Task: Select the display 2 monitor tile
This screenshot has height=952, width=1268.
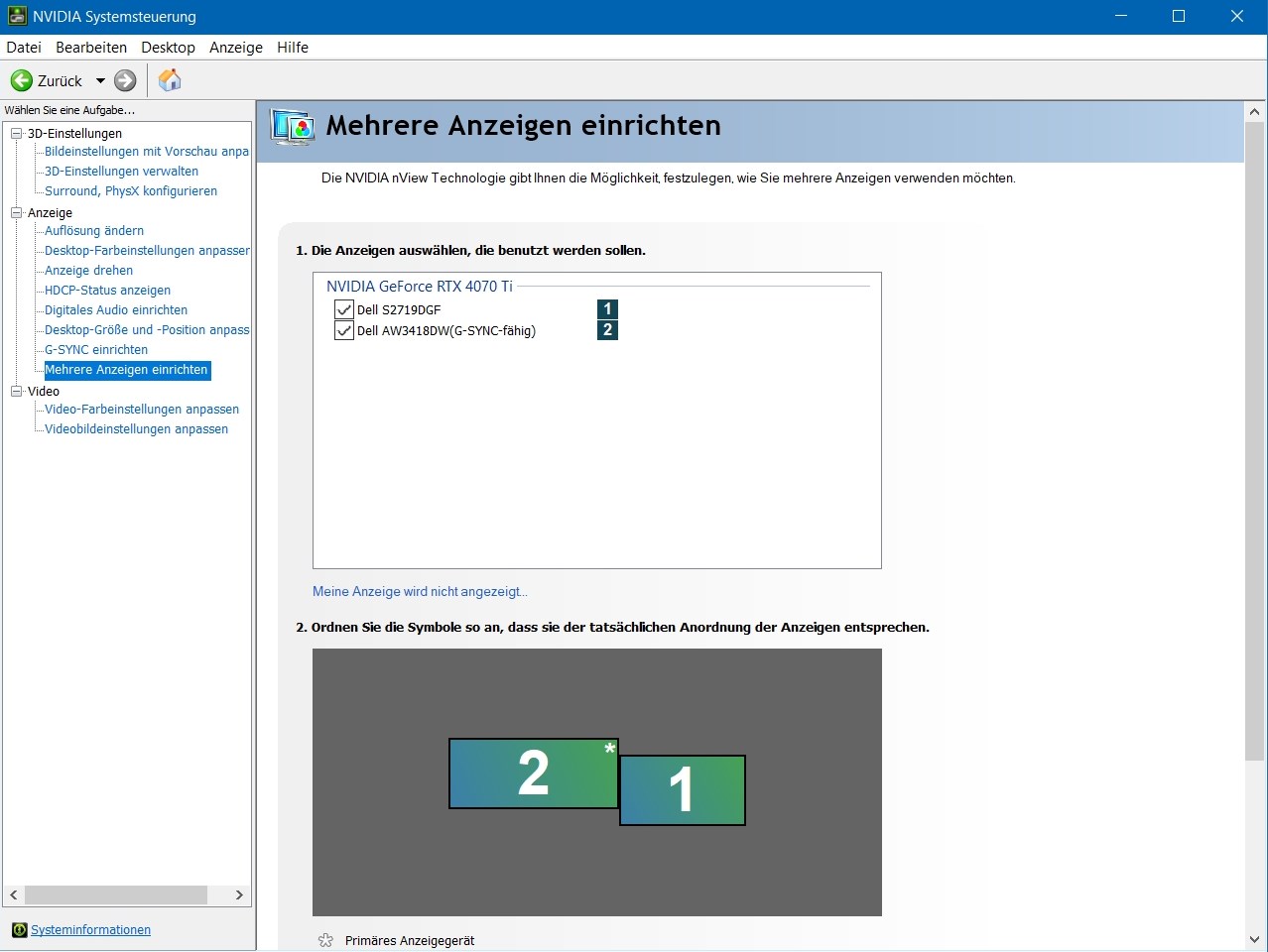Action: coord(534,773)
